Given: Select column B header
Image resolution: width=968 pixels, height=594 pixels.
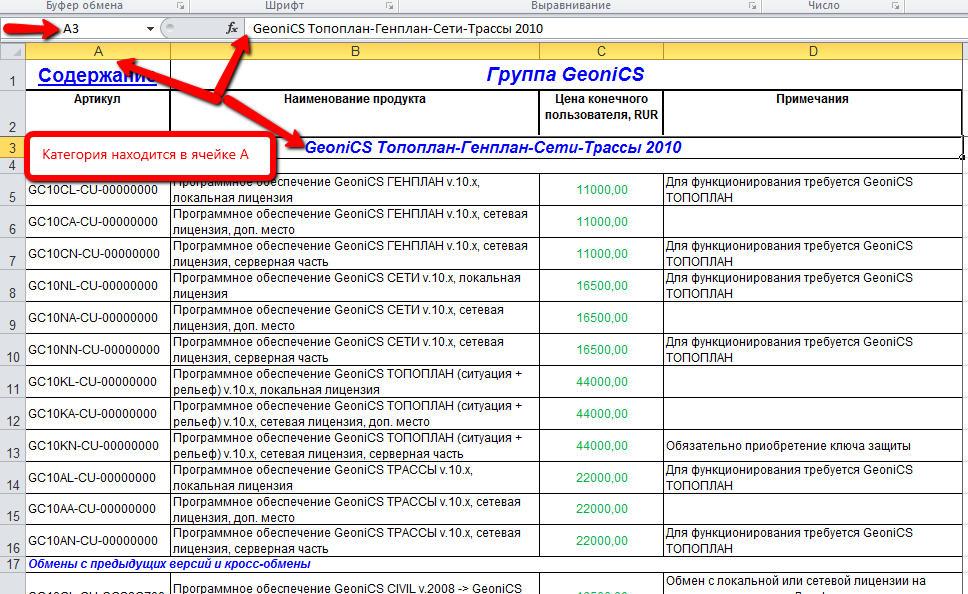Looking at the screenshot, I should point(355,51).
